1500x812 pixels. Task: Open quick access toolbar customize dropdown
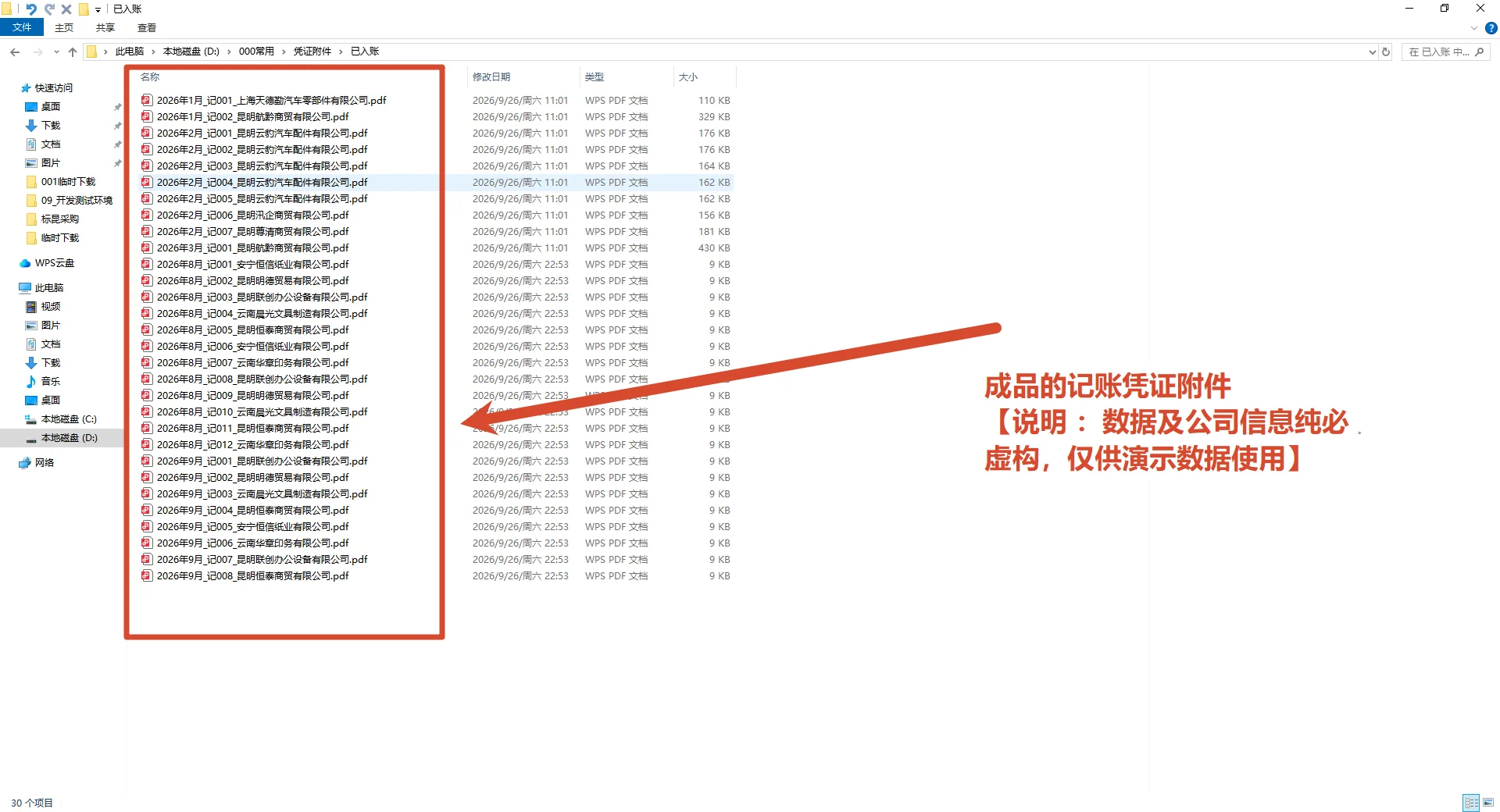pyautogui.click(x=98, y=10)
